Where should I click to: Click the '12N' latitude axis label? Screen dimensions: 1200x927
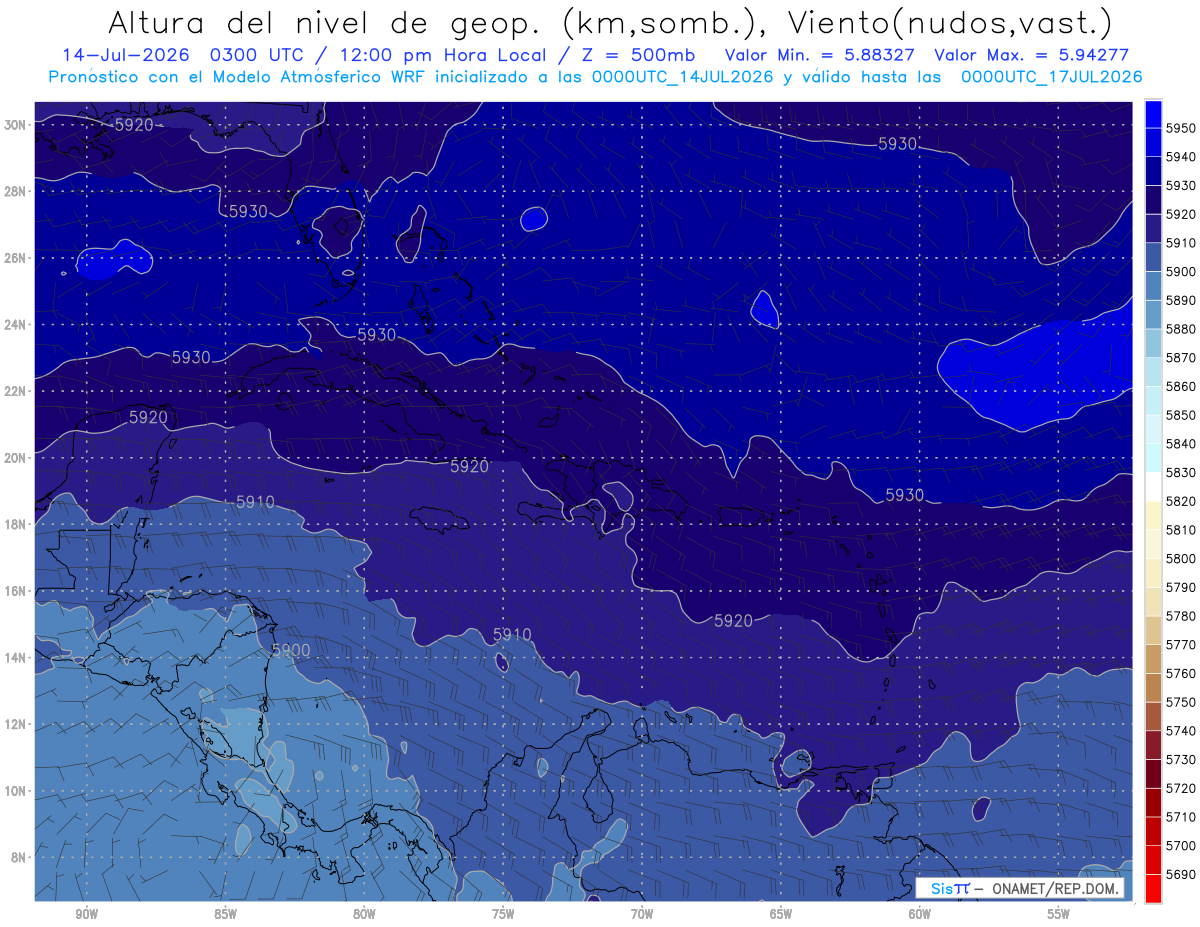point(15,724)
